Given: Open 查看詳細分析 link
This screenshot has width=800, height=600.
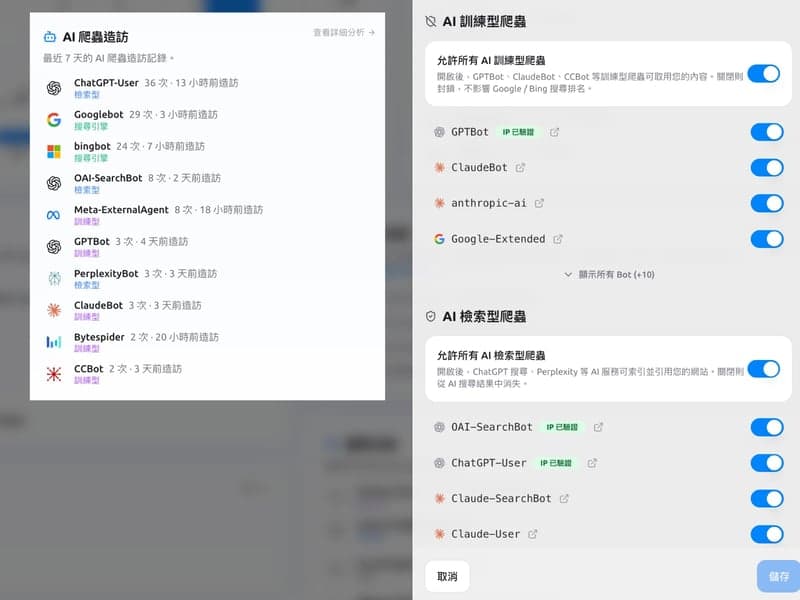Looking at the screenshot, I should [344, 33].
